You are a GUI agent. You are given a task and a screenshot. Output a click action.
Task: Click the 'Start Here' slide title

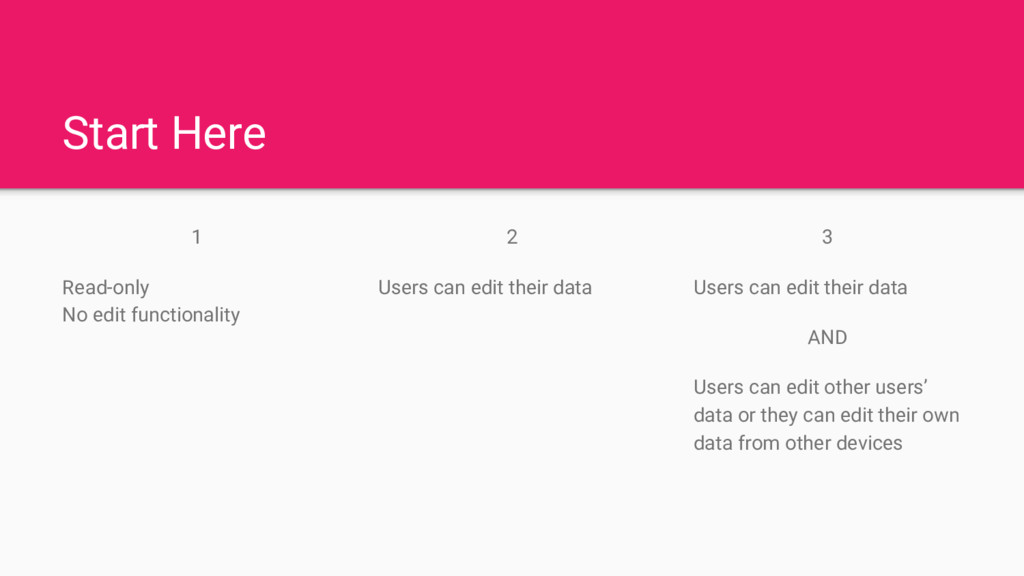pyautogui.click(x=164, y=133)
